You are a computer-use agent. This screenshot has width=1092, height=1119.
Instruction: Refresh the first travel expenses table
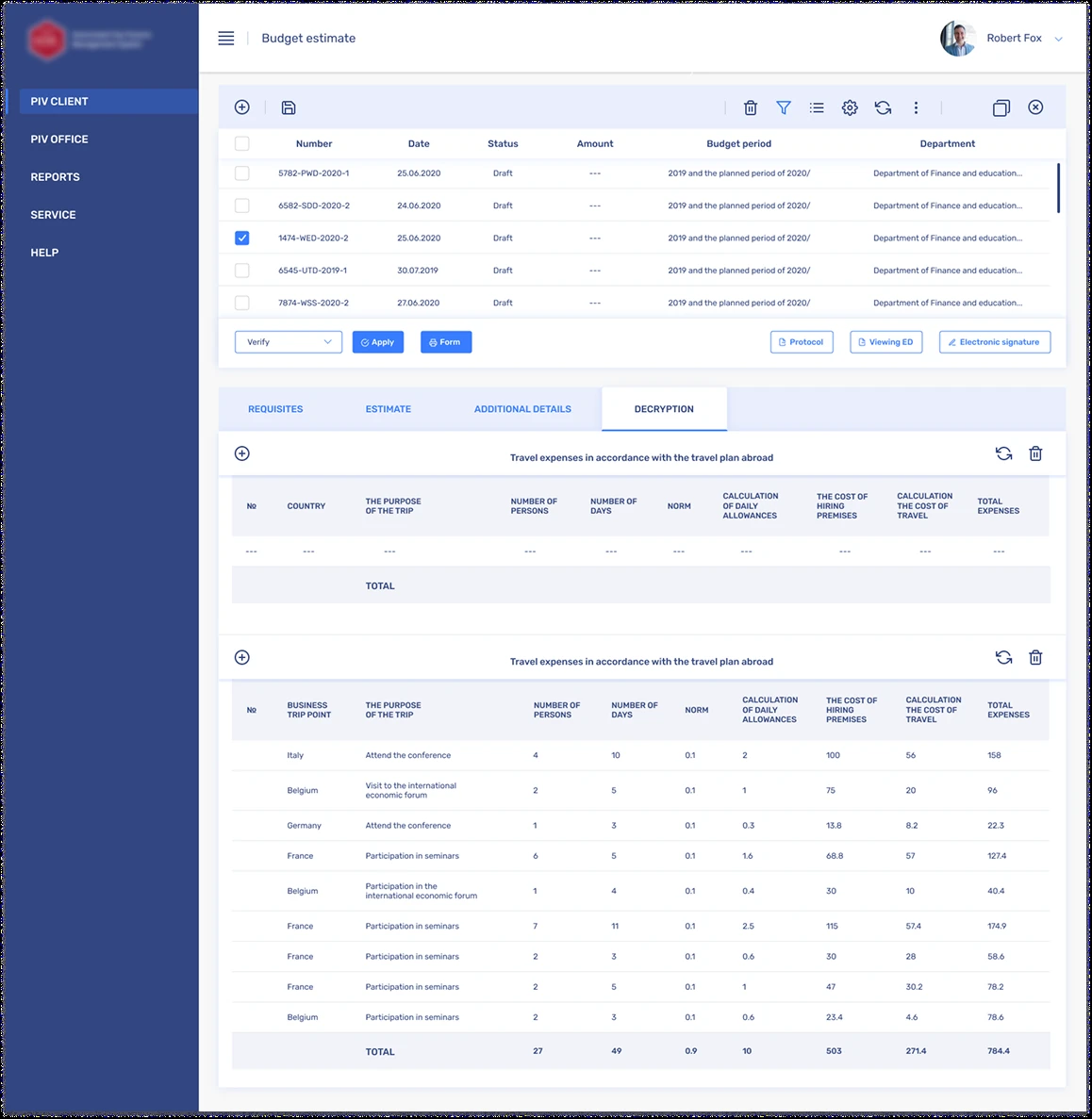pyautogui.click(x=1003, y=453)
